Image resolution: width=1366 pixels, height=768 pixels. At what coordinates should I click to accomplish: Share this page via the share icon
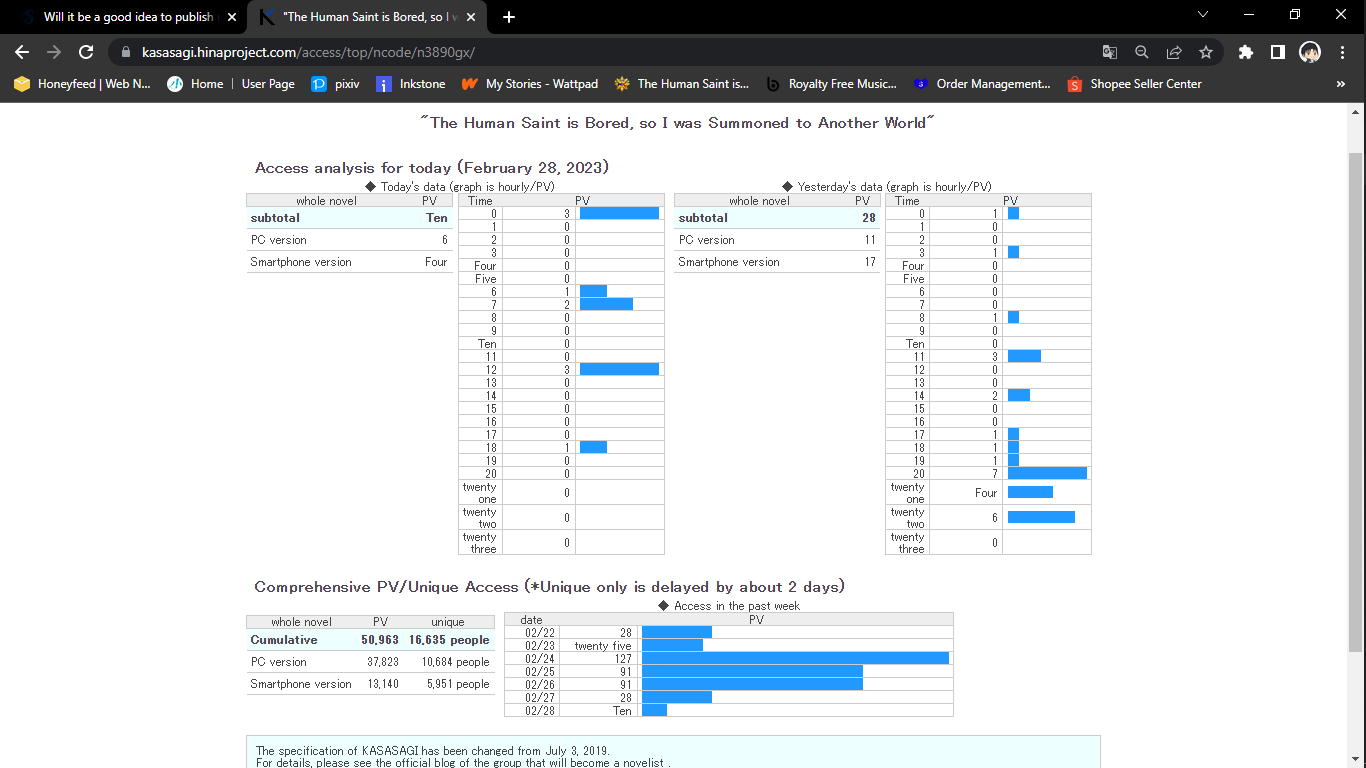(x=1174, y=52)
